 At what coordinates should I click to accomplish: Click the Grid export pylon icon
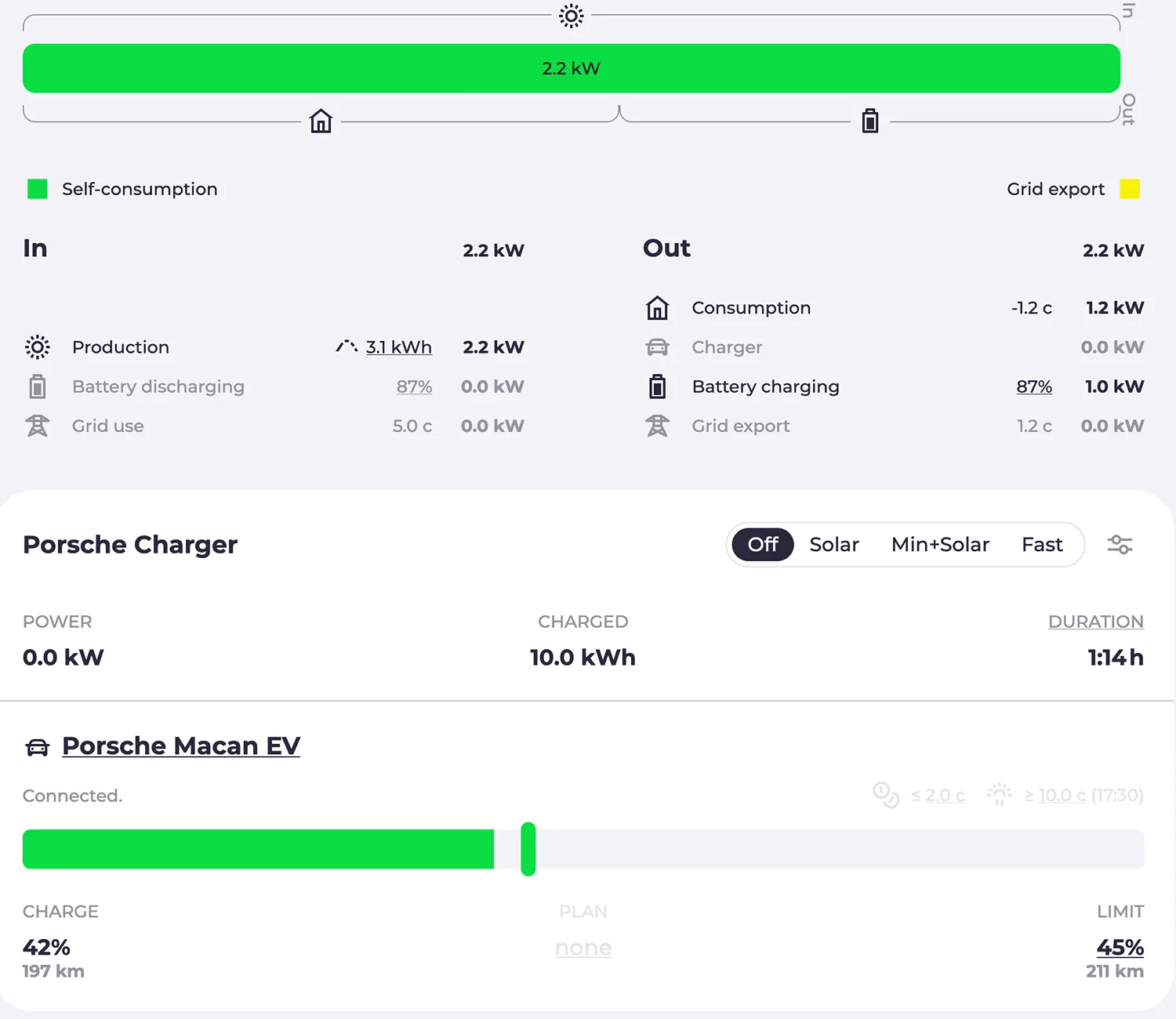point(657,425)
